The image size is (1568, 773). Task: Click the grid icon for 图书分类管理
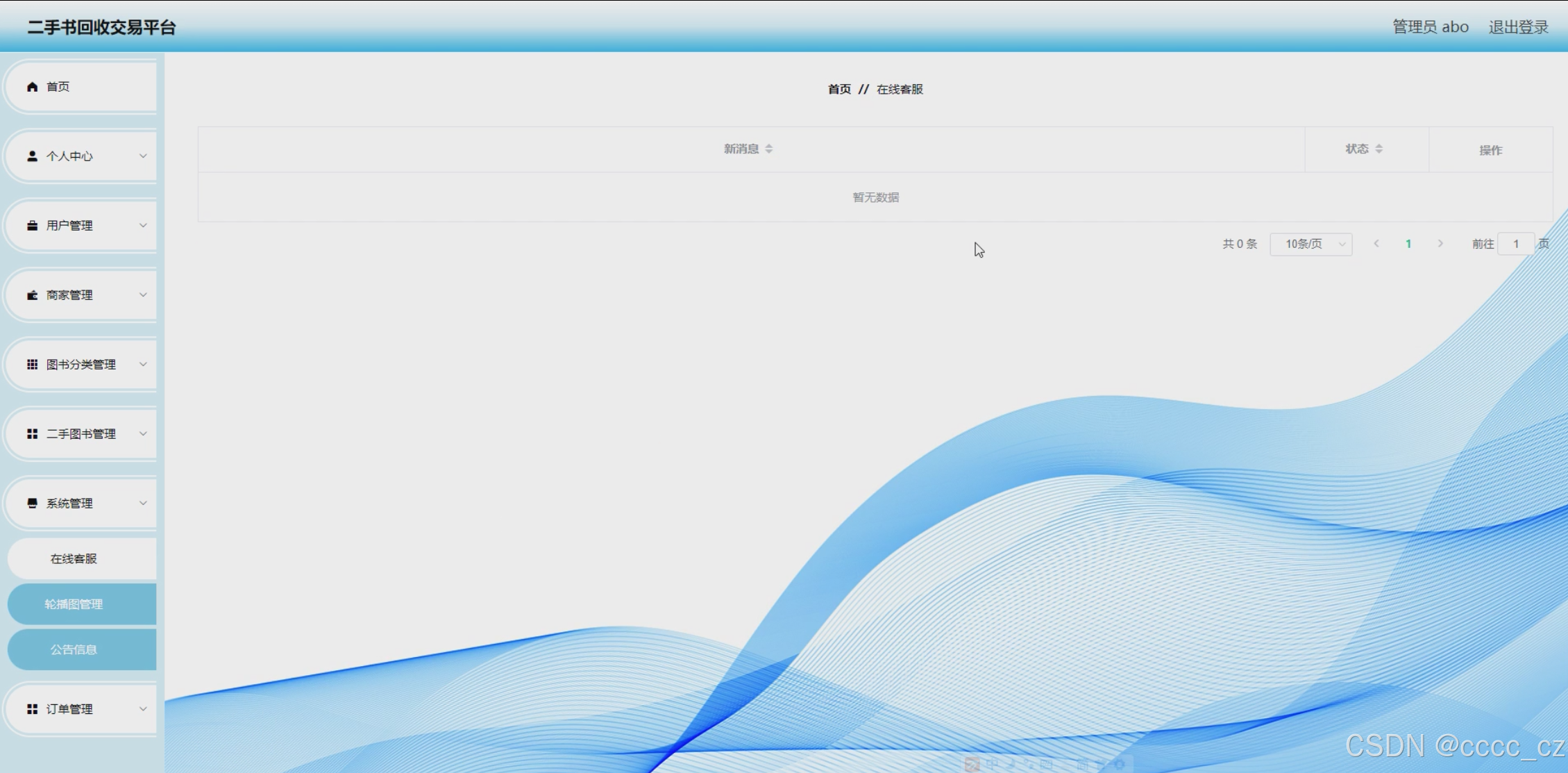point(32,365)
